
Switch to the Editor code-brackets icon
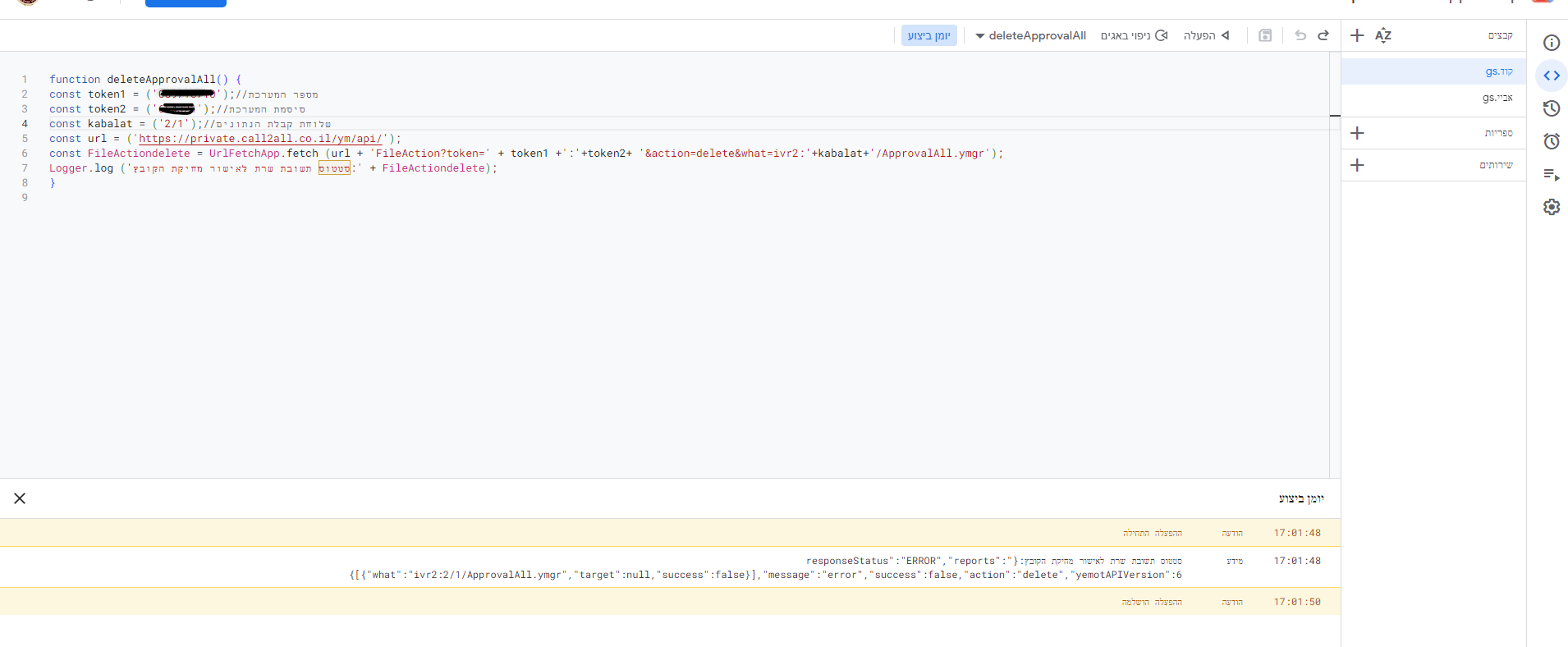(1551, 76)
